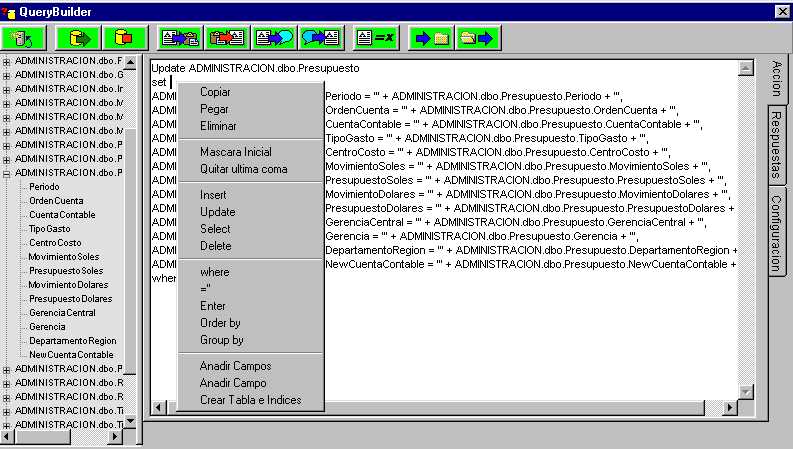Click the folder-with-outgoing-arrow toolbar icon
The width and height of the screenshot is (793, 449).
[477, 38]
